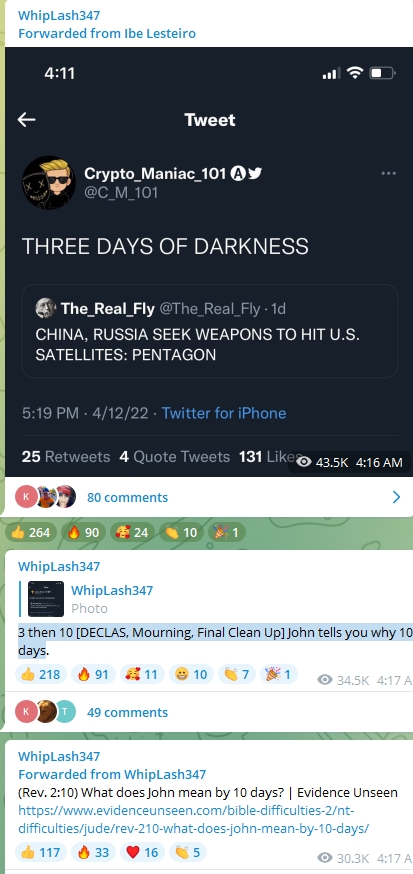Click the WhipLash347 name on first post
413x874 pixels.
coord(59,16)
